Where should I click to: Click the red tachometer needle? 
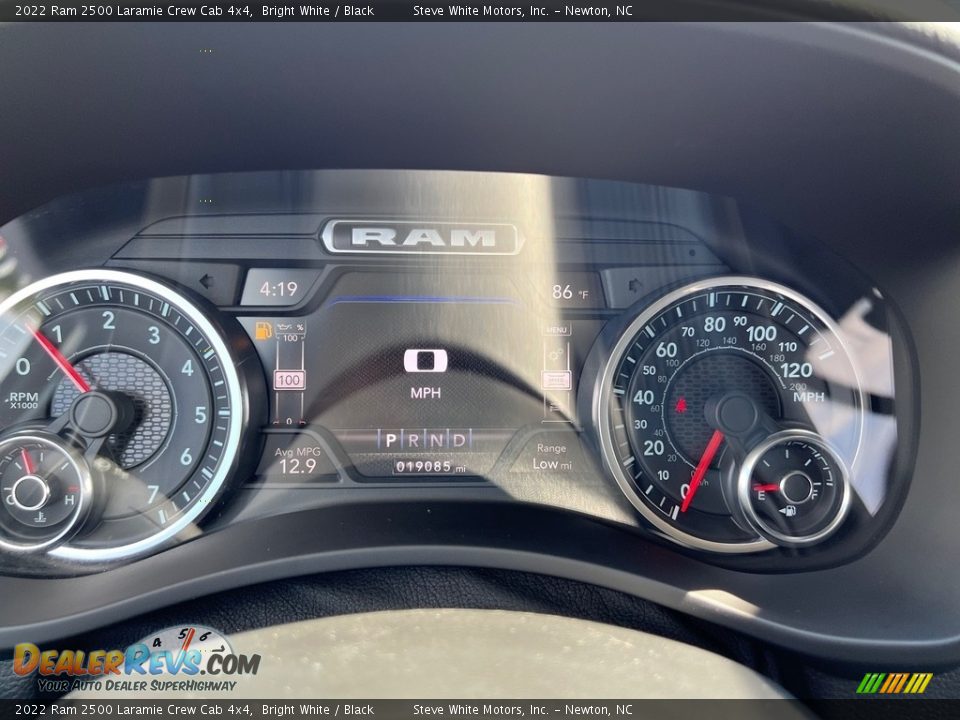click(x=59, y=358)
